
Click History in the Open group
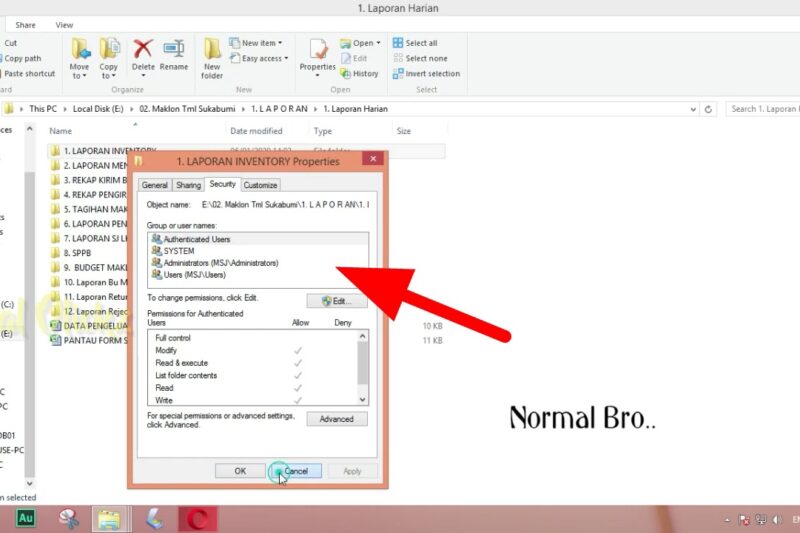pos(360,73)
